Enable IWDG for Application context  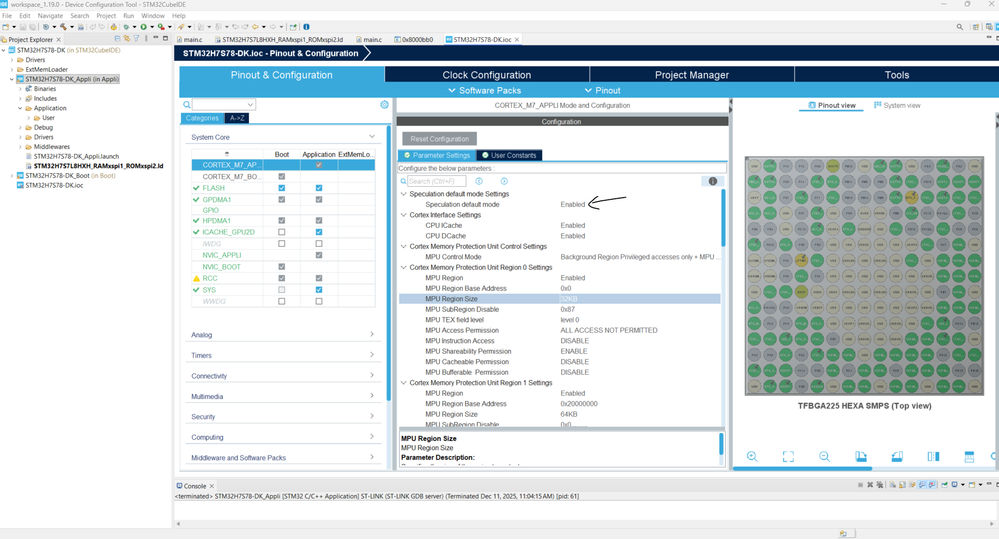(319, 243)
